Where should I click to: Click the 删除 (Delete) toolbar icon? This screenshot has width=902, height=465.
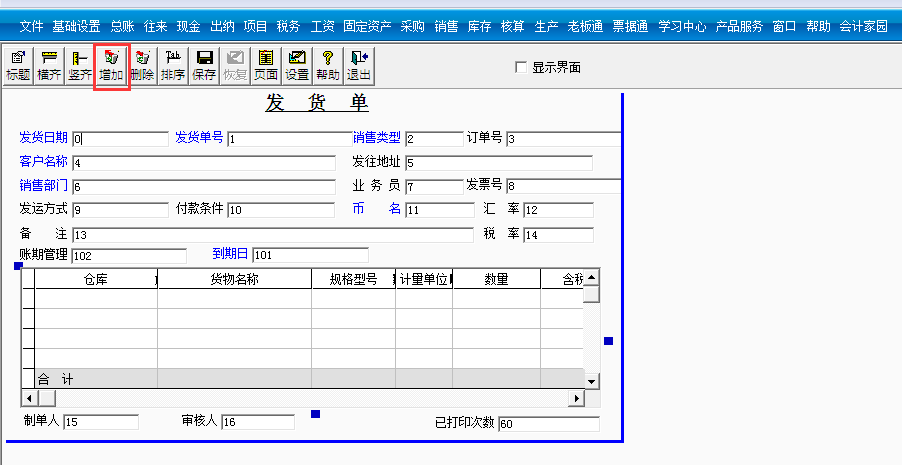(x=142, y=66)
